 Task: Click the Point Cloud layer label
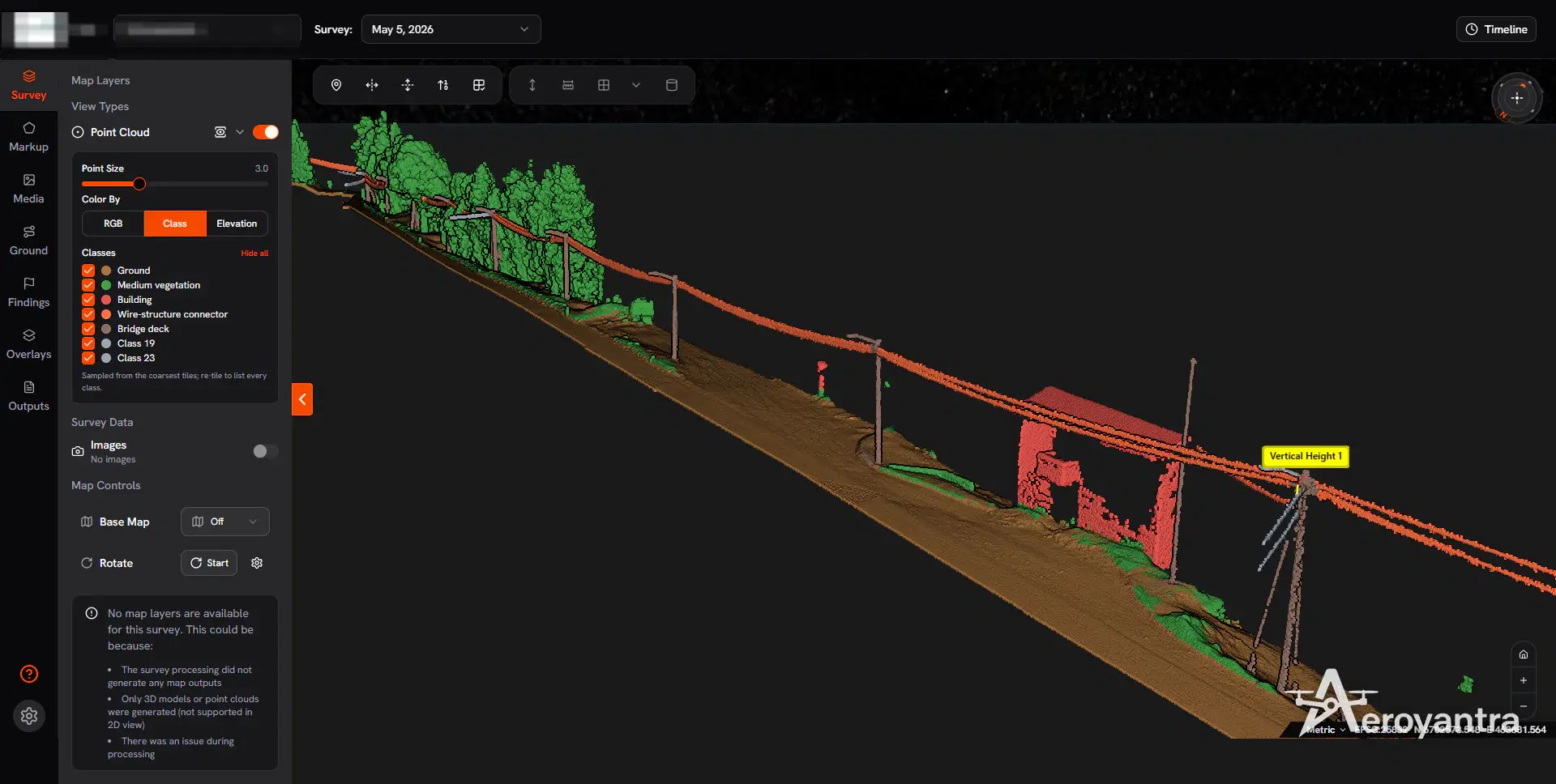pyautogui.click(x=120, y=132)
